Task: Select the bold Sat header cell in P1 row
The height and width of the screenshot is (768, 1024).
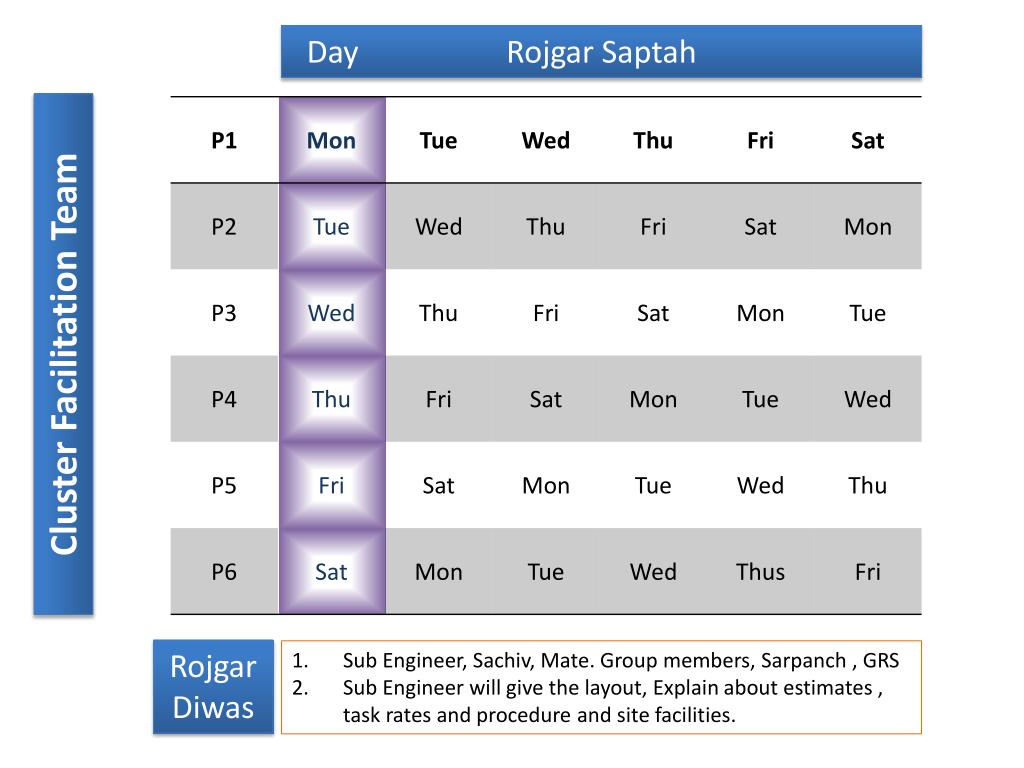Action: click(x=867, y=140)
